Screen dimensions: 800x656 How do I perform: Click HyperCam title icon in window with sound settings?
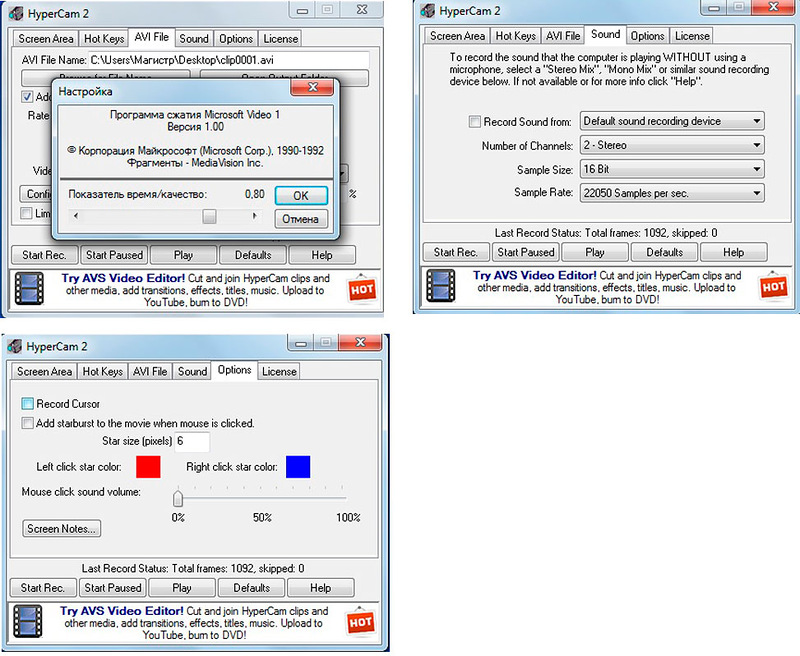coord(428,11)
